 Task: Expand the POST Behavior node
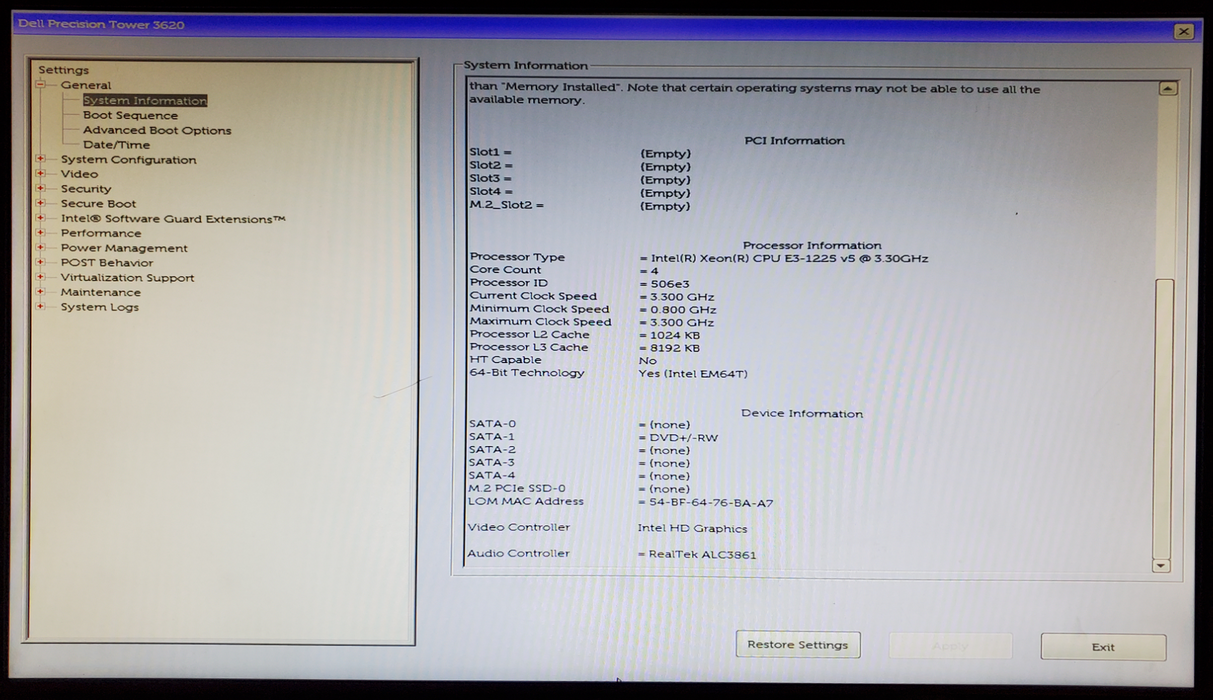[x=41, y=262]
